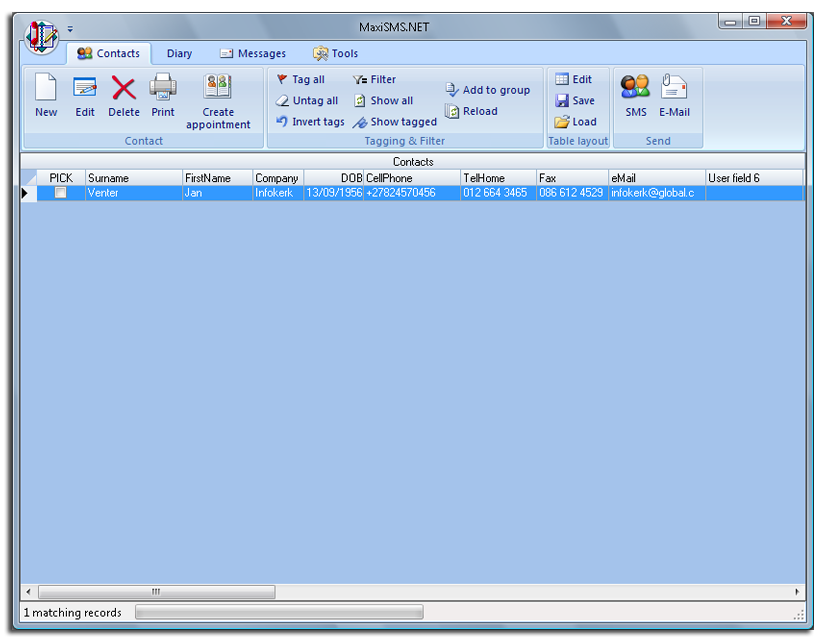Untag all contacts
Viewport: 834px width, 643px height.
point(307,101)
